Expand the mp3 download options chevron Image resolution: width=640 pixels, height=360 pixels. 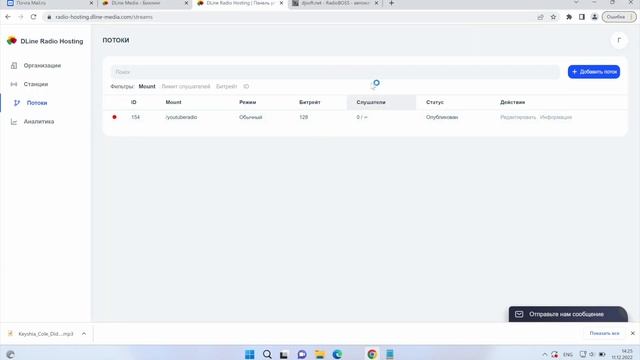(84, 334)
